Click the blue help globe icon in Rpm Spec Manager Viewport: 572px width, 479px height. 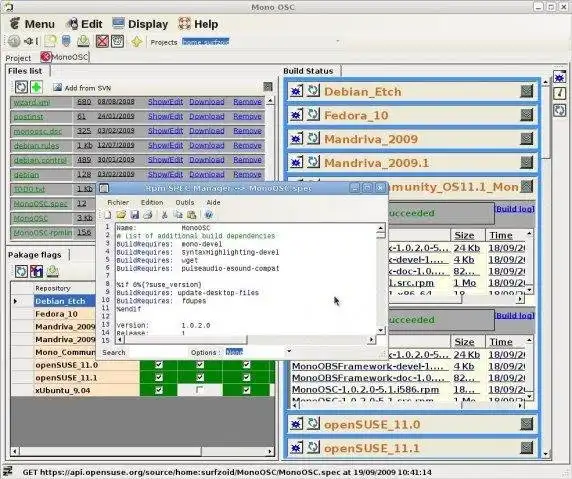[x=209, y=215]
